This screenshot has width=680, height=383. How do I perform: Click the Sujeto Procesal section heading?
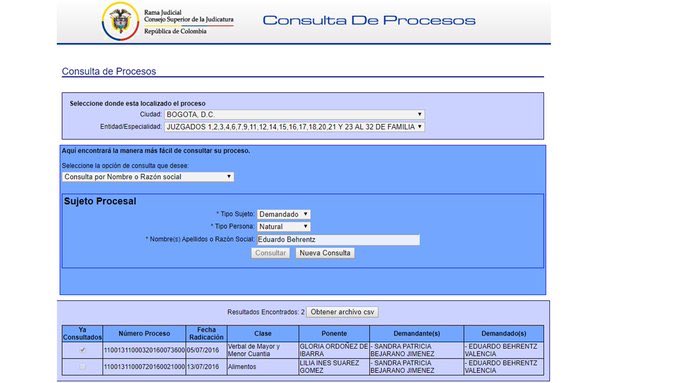click(x=100, y=201)
